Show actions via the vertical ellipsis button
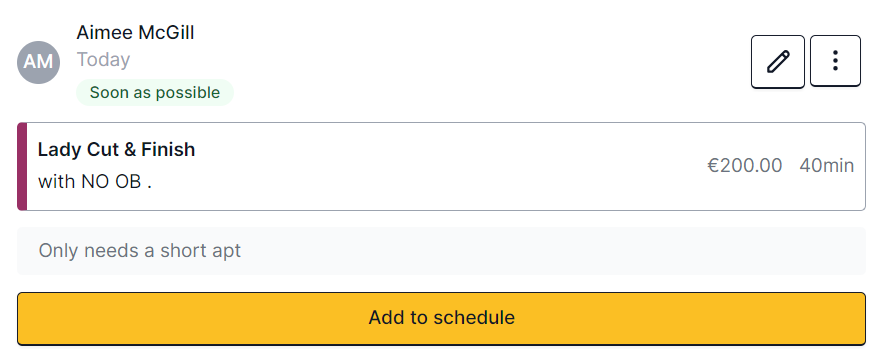The height and width of the screenshot is (362, 887). tap(835, 61)
